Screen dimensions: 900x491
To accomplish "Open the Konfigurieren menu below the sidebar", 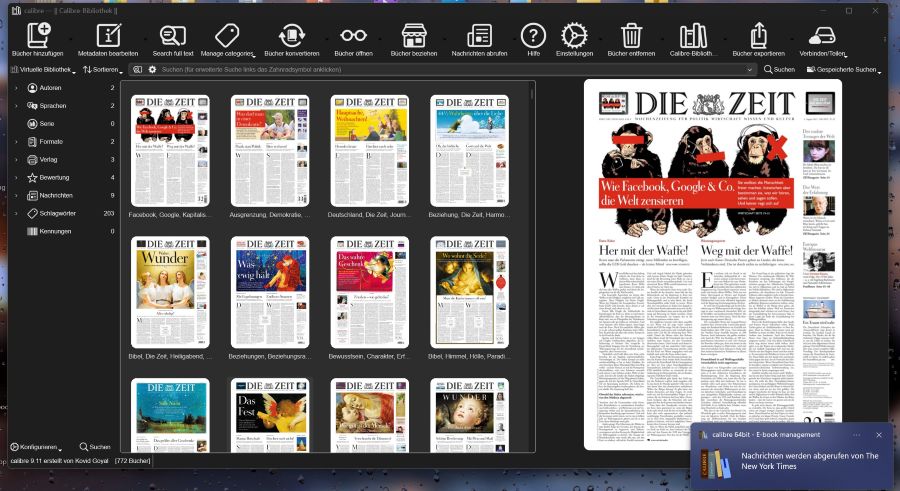I will pyautogui.click(x=36, y=447).
